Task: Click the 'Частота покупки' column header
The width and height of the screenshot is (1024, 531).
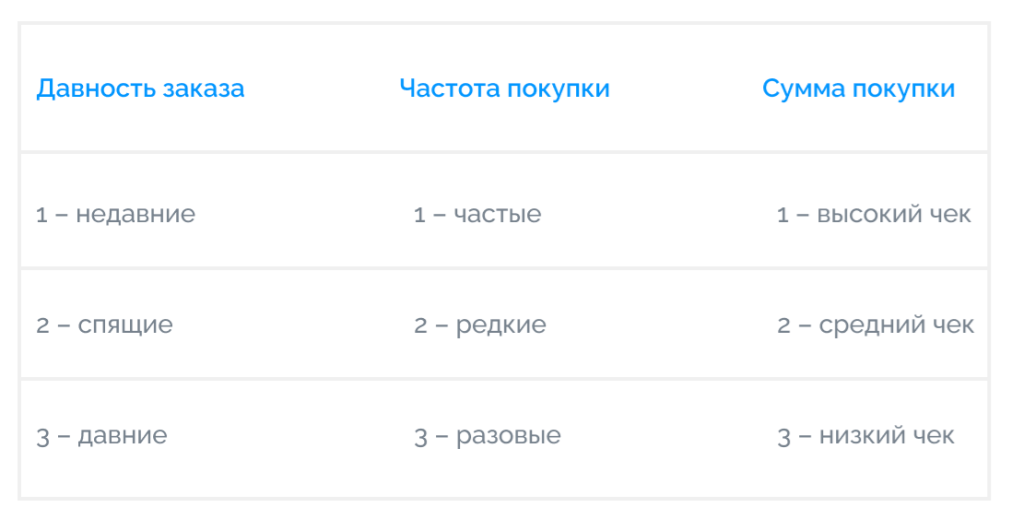Action: 505,88
